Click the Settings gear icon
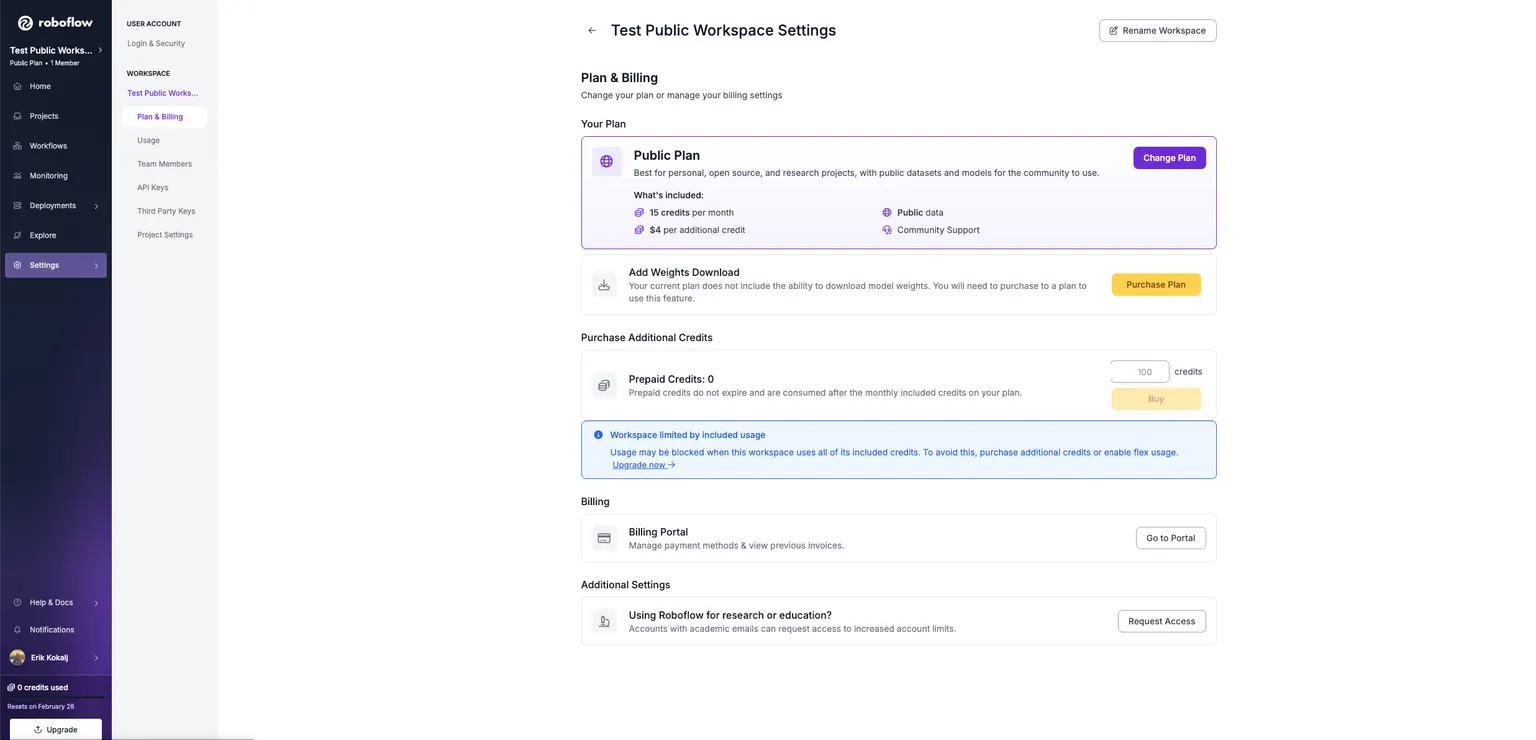The height and width of the screenshot is (740, 1536). tap(18, 265)
